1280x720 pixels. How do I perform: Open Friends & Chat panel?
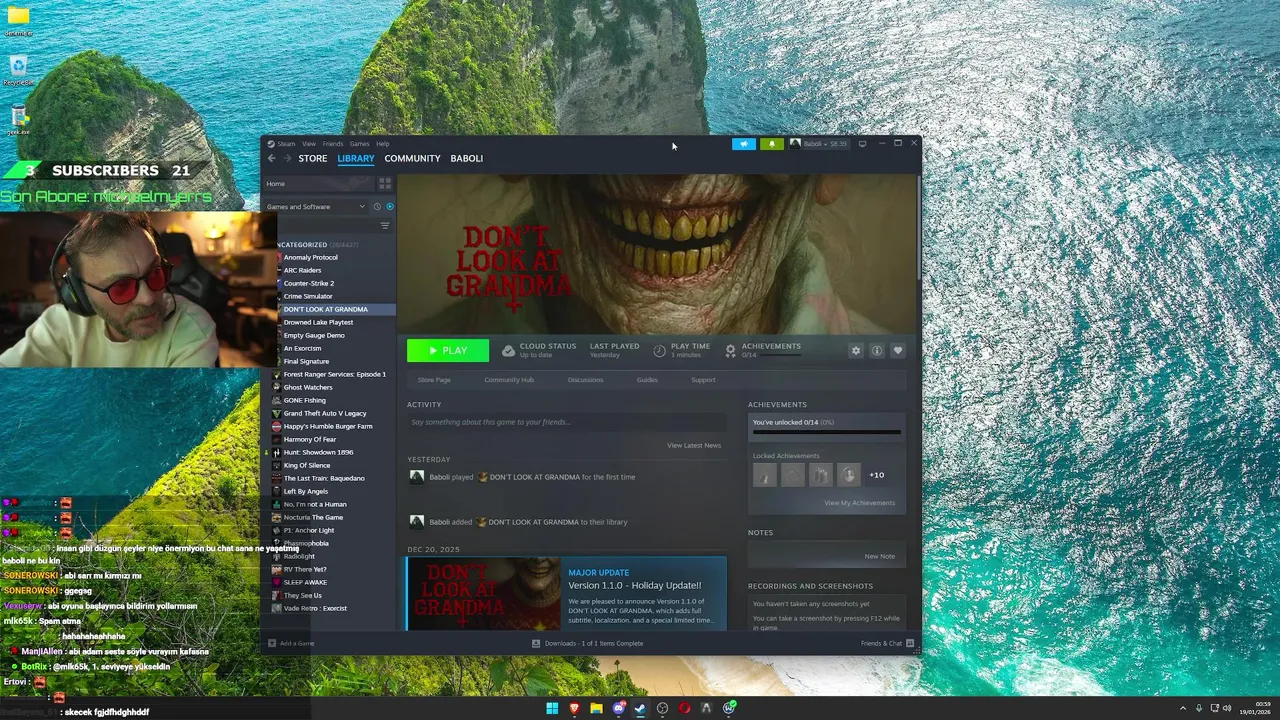coord(888,643)
